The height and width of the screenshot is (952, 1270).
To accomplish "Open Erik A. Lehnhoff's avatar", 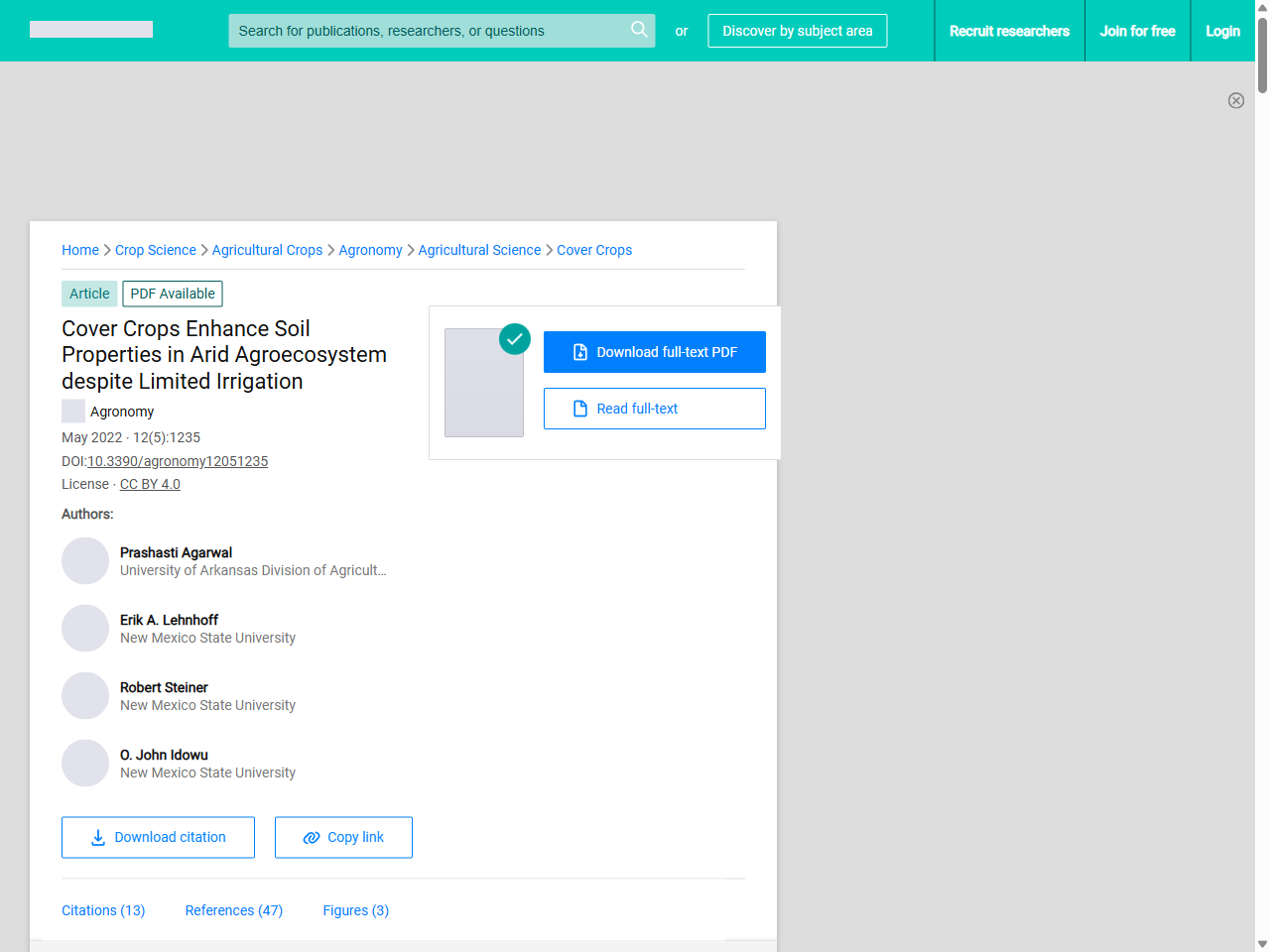I will 85,629.
